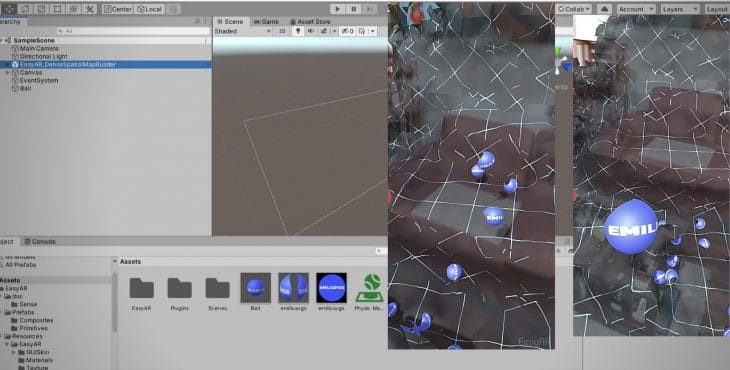
Task: Start Play mode
Action: (x=338, y=9)
